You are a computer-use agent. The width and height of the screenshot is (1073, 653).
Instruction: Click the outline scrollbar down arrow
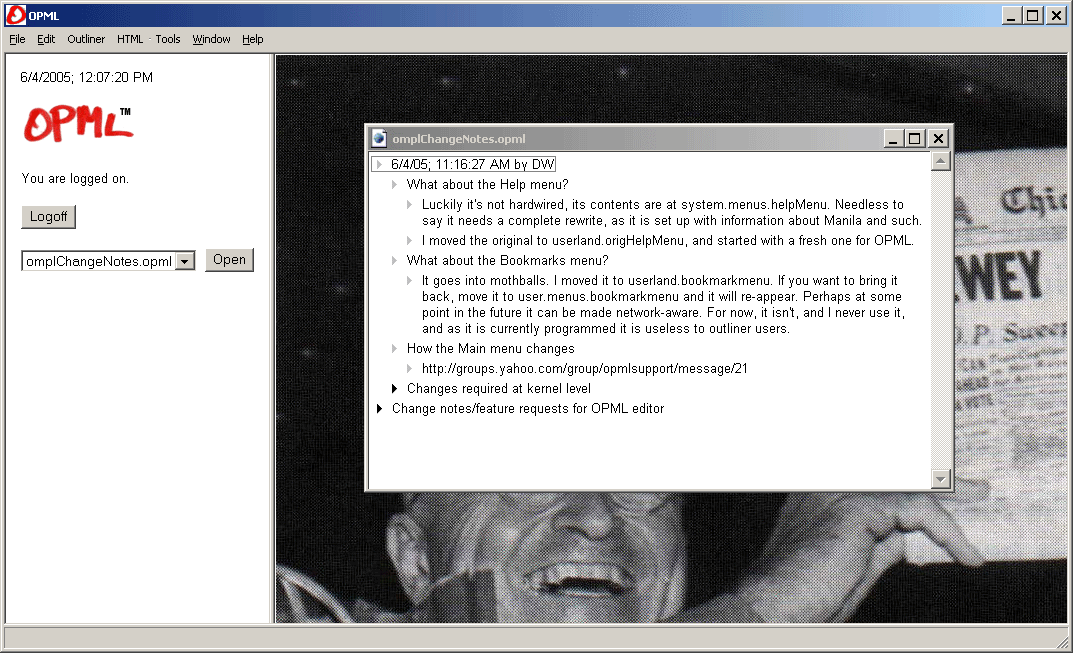tap(940, 480)
